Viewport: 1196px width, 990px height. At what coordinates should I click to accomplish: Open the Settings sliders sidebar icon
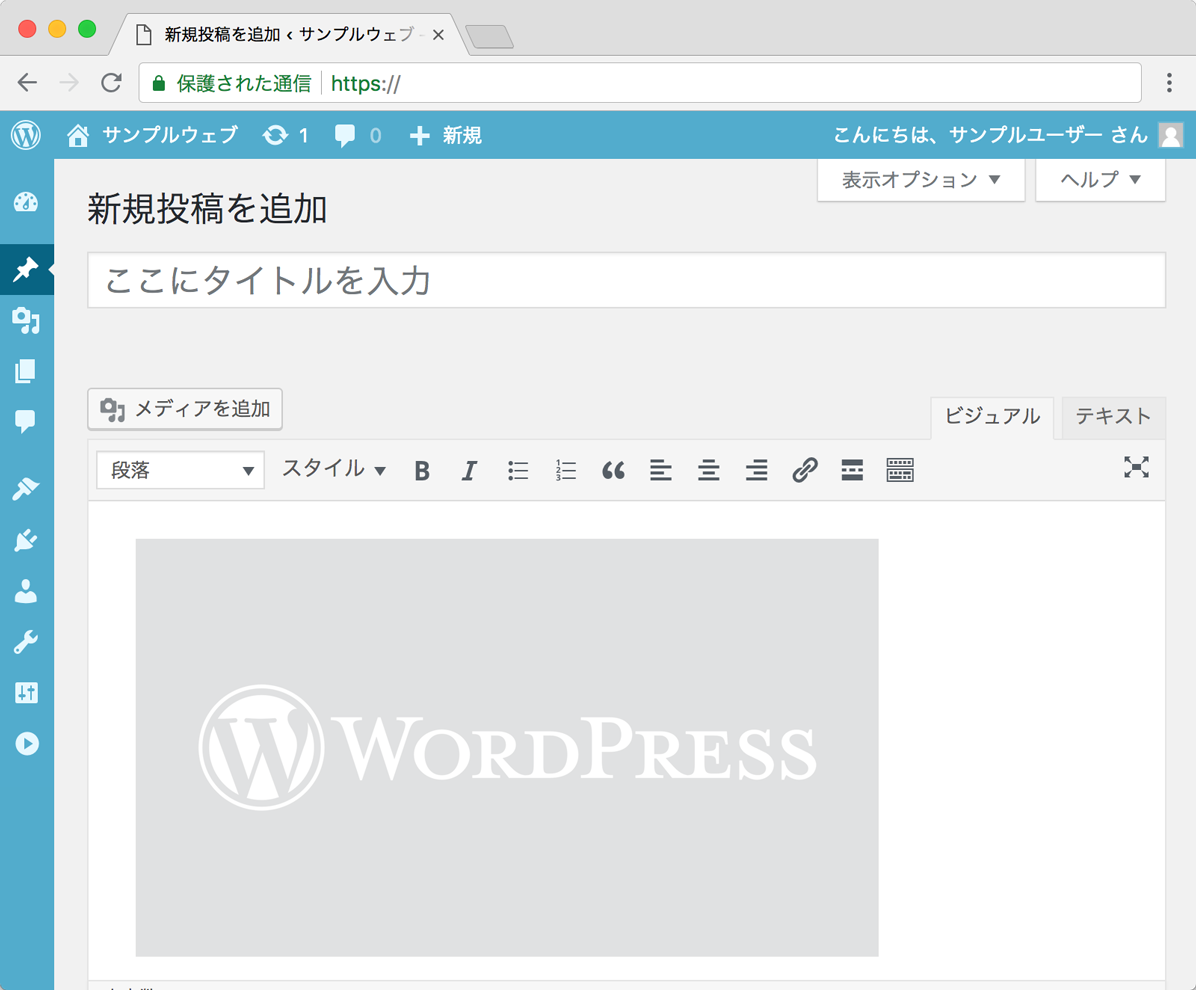point(26,693)
